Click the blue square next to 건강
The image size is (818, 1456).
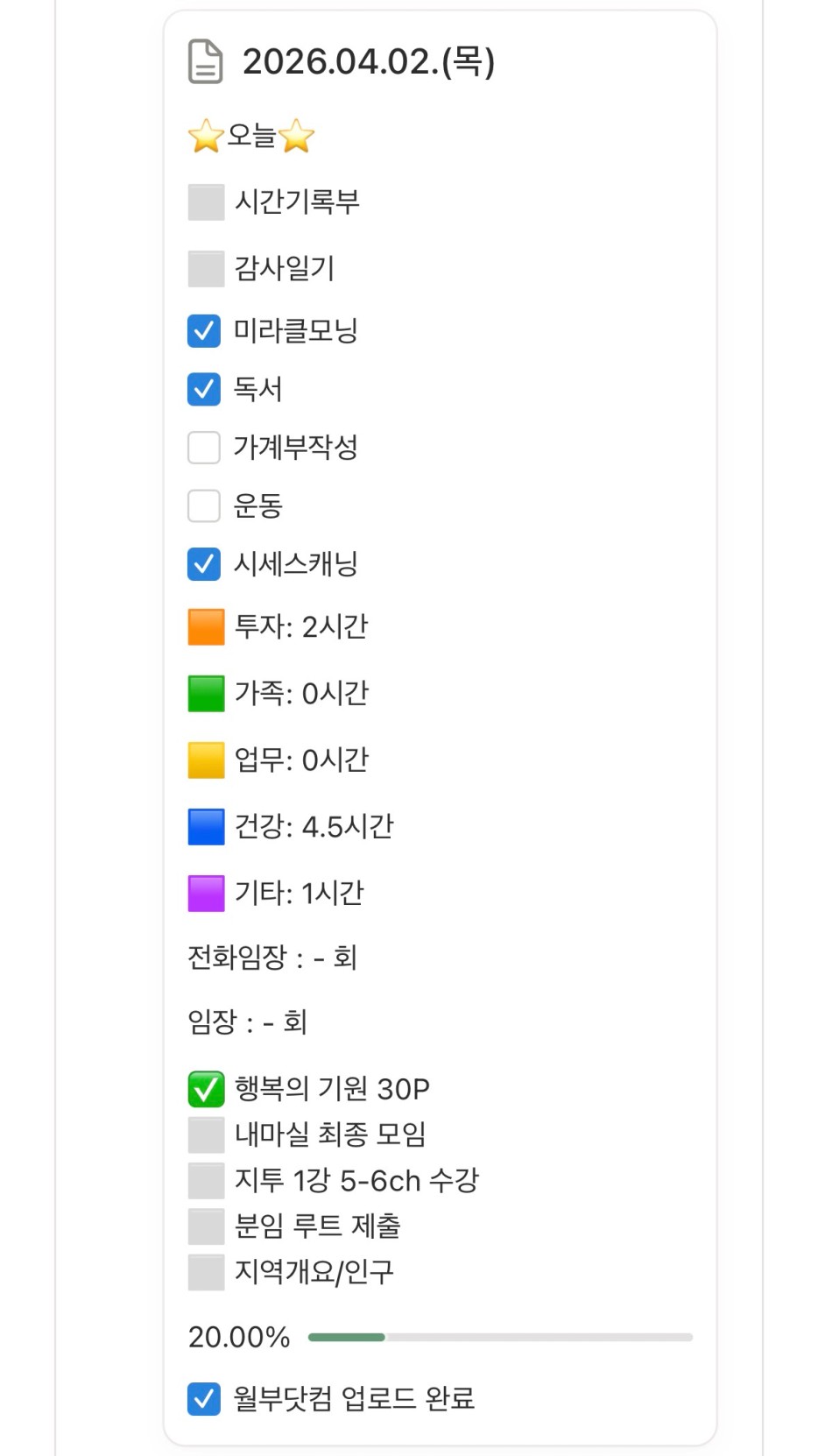click(206, 827)
